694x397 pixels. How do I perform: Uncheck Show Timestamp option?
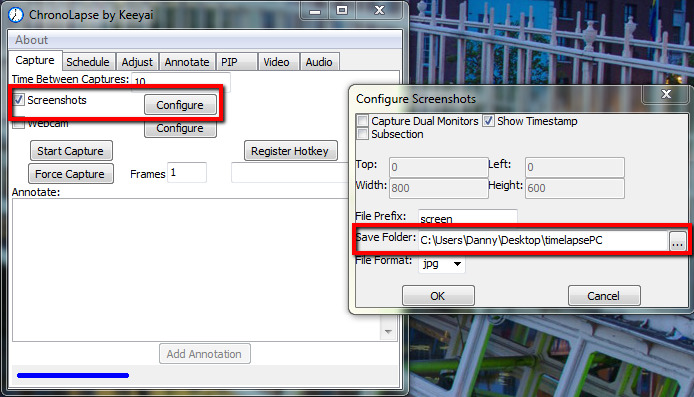click(488, 121)
